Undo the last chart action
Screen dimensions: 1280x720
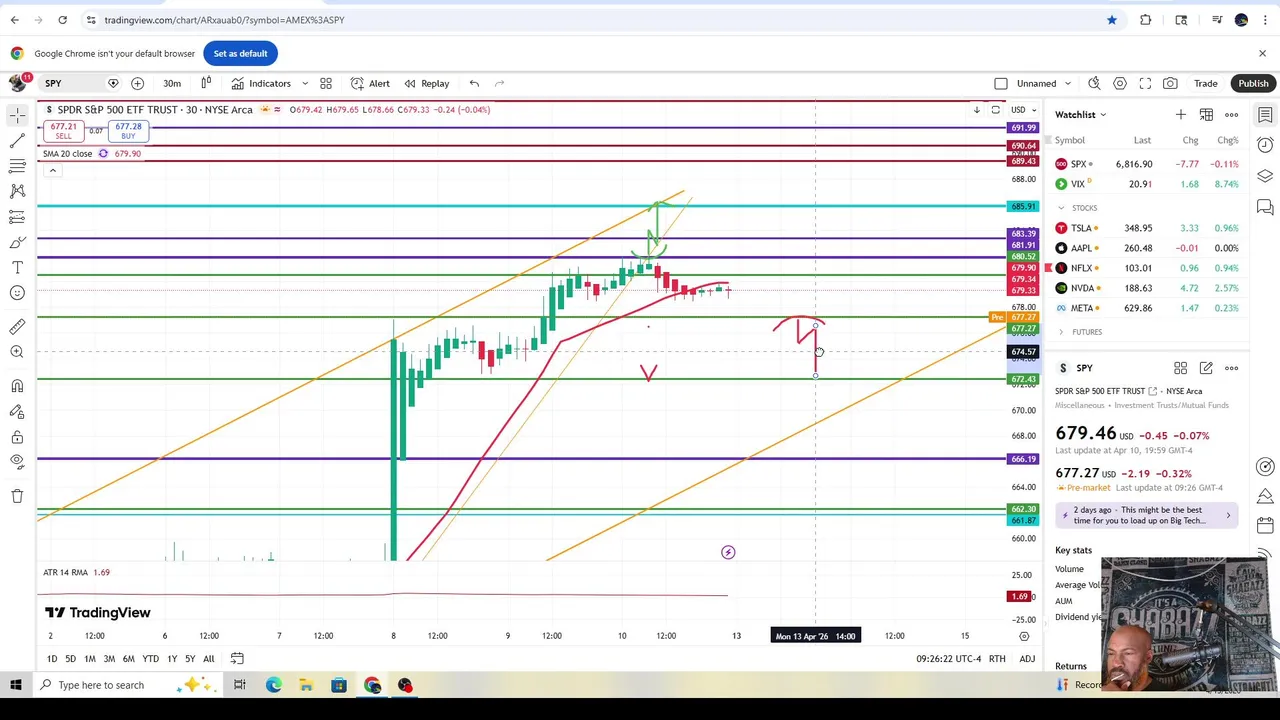474,84
